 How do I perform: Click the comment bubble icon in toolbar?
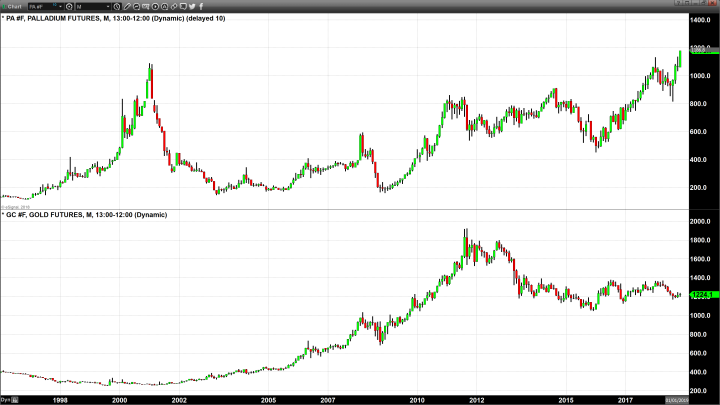tap(183, 6)
